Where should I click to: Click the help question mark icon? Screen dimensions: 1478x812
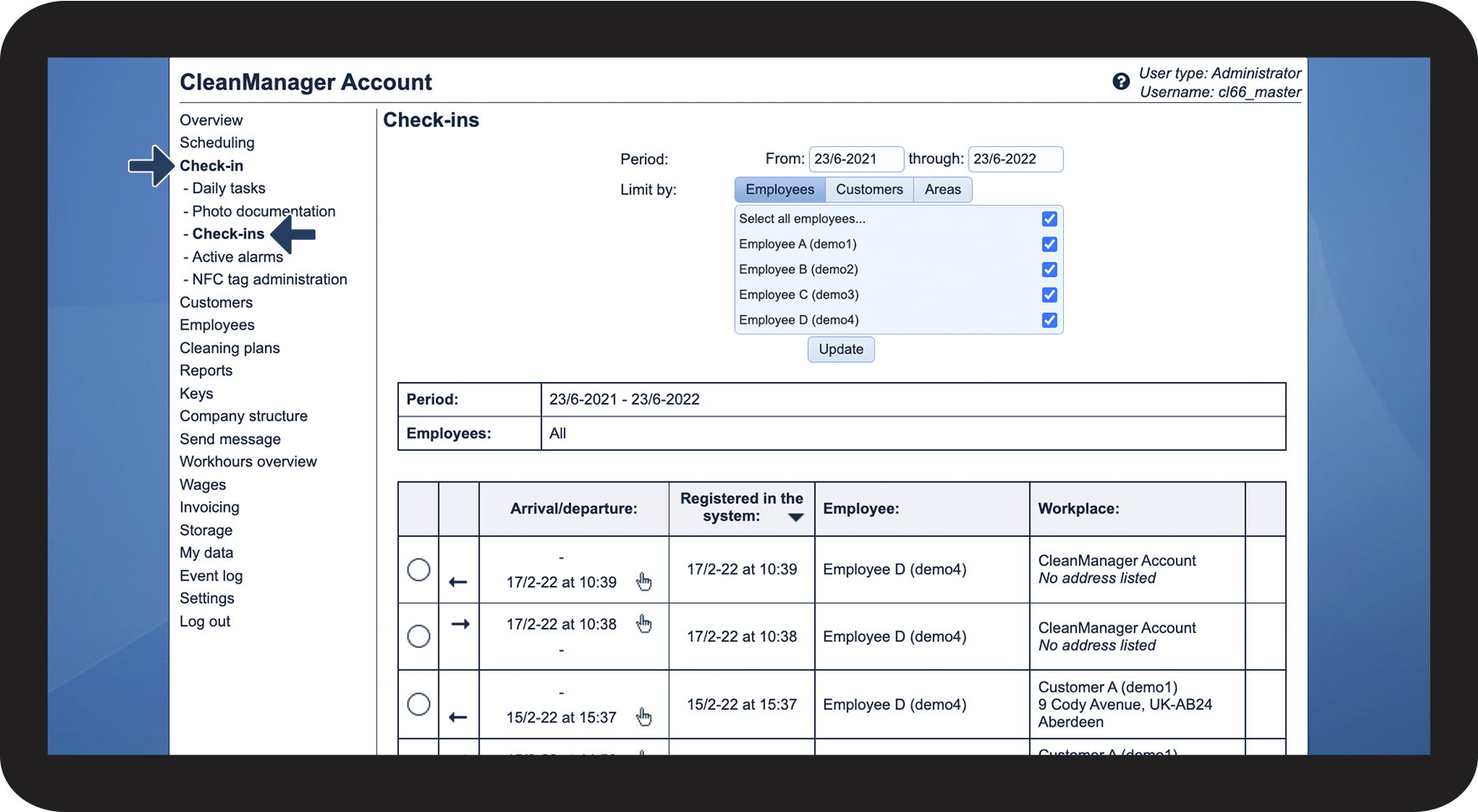[x=1121, y=82]
